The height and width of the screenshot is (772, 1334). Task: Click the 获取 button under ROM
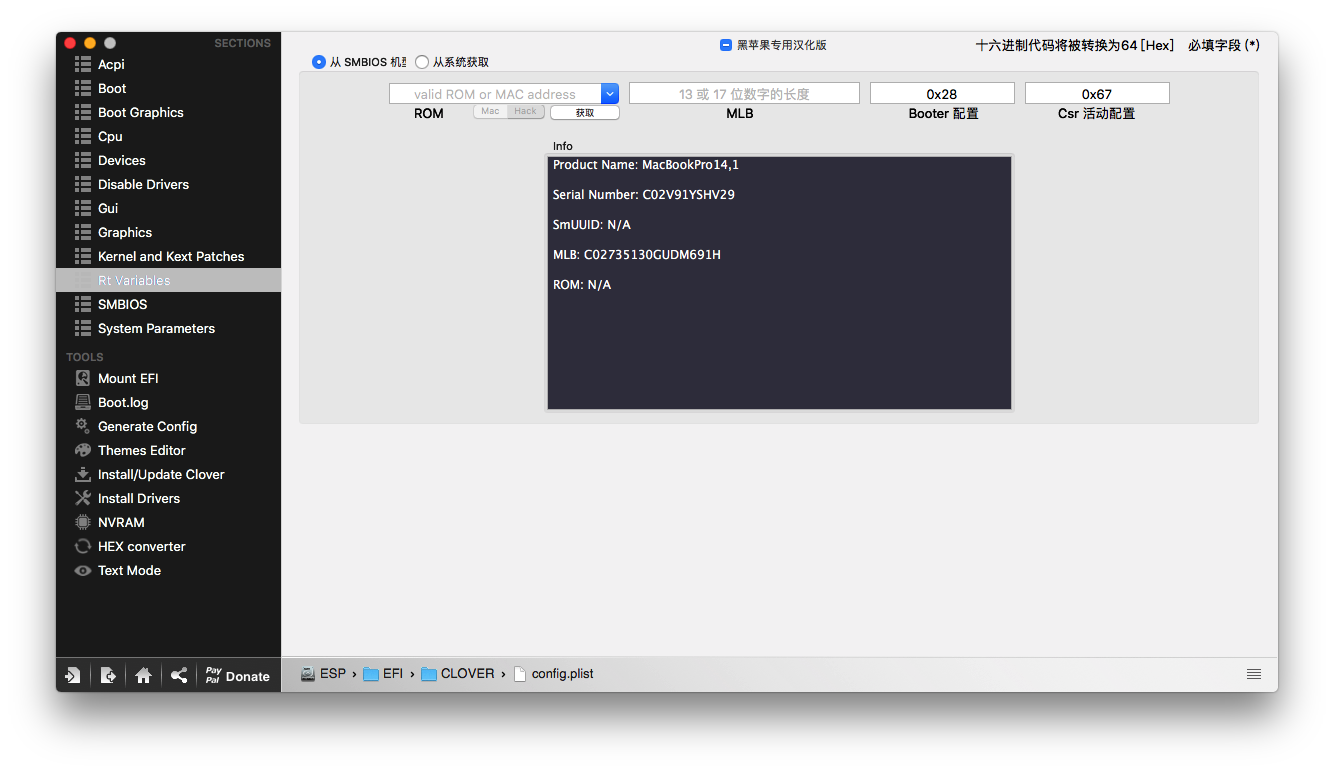click(585, 113)
